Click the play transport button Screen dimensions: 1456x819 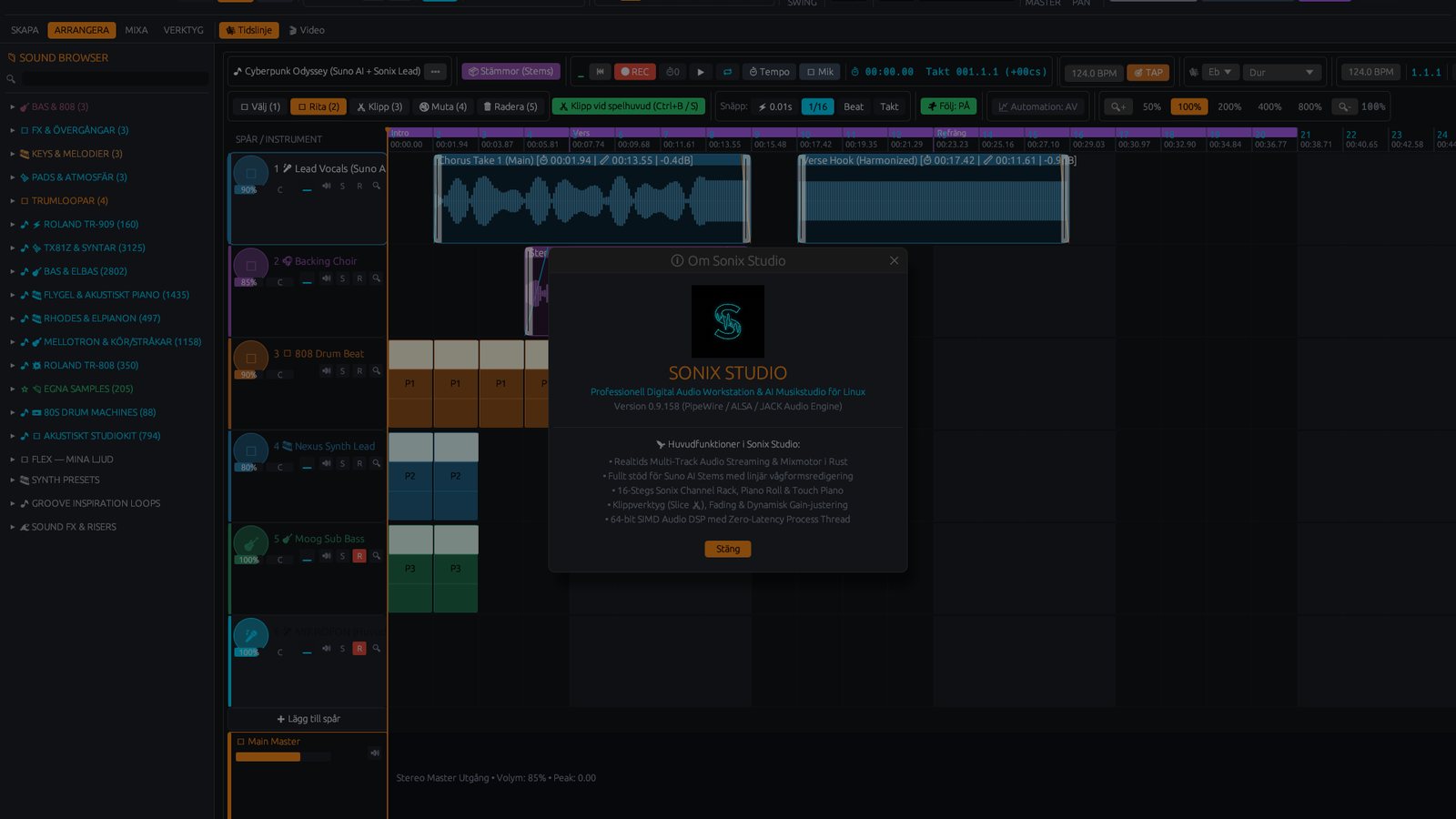click(700, 72)
